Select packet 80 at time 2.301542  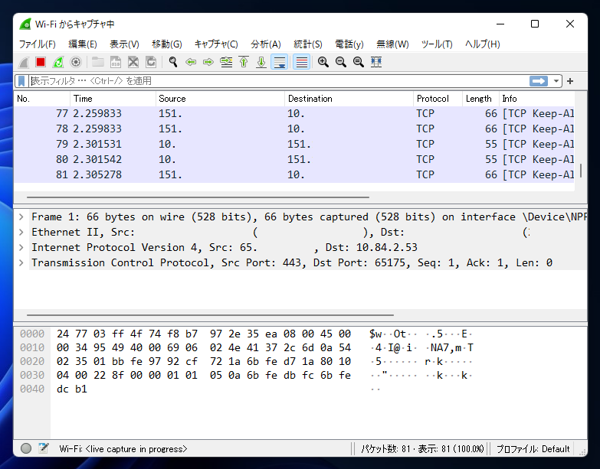pos(295,160)
